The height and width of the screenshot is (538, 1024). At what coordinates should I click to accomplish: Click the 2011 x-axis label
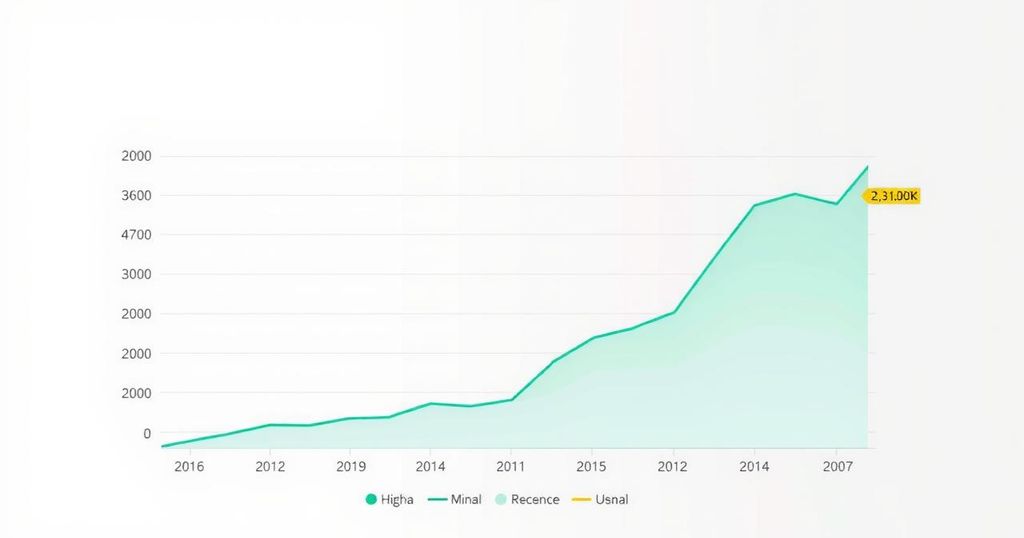click(x=511, y=466)
